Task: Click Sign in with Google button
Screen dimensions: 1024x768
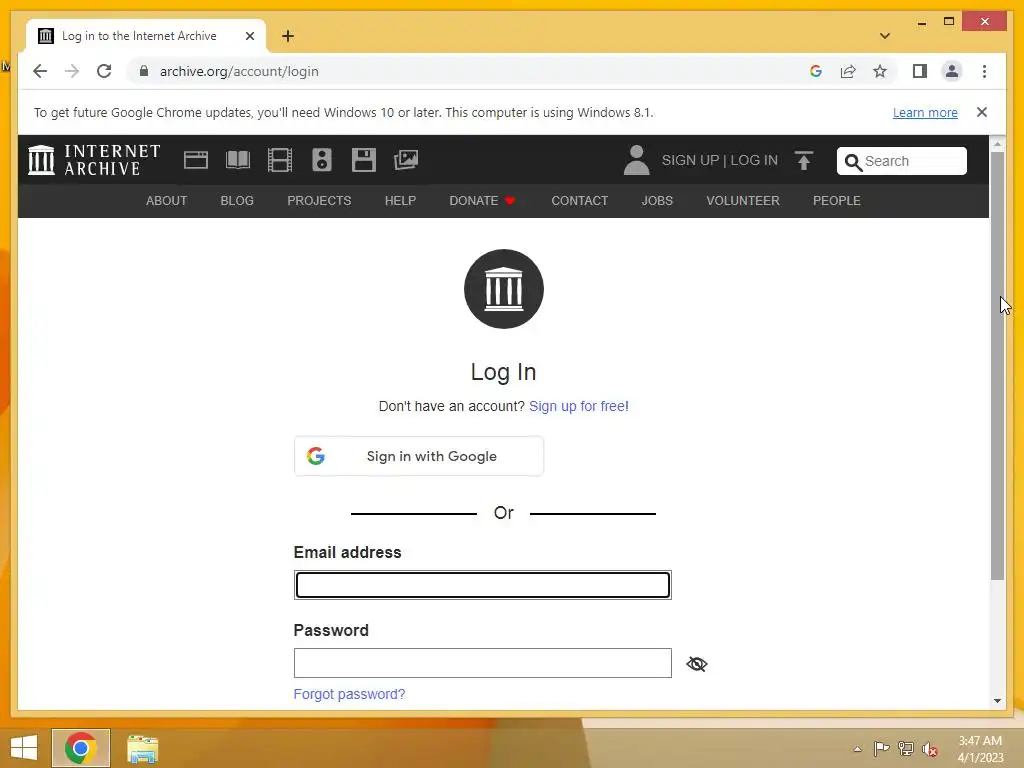Action: [x=419, y=456]
